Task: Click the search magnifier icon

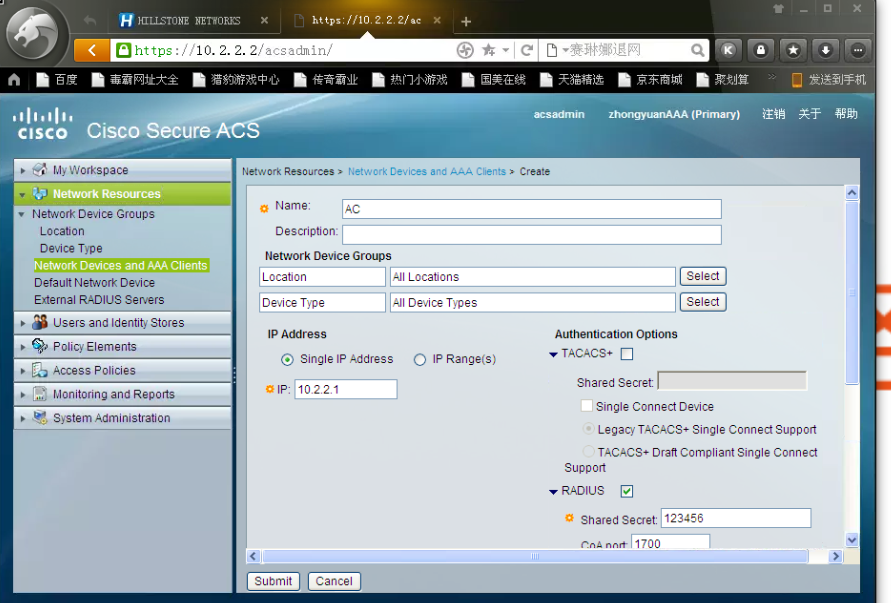Action: pyautogui.click(x=697, y=50)
